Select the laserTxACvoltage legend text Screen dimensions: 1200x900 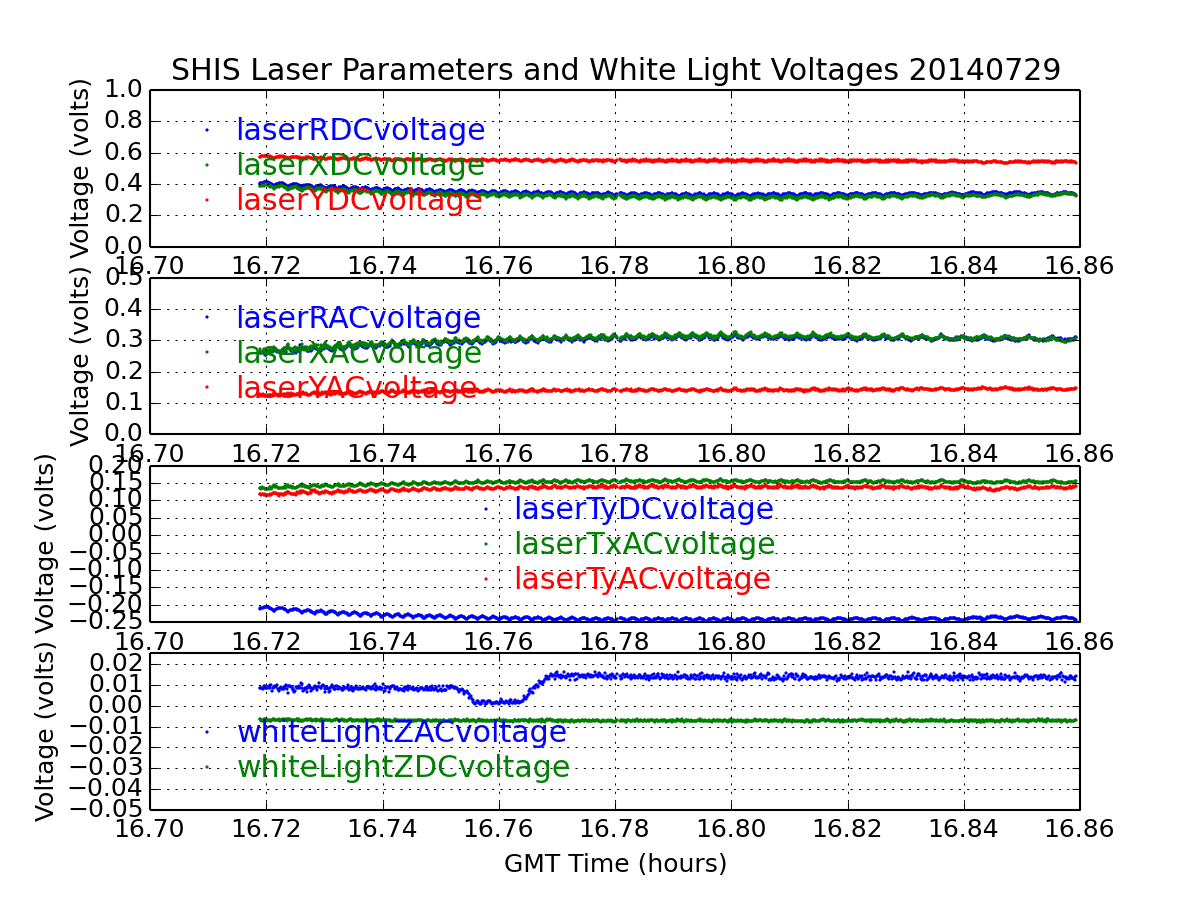pyautogui.click(x=644, y=544)
